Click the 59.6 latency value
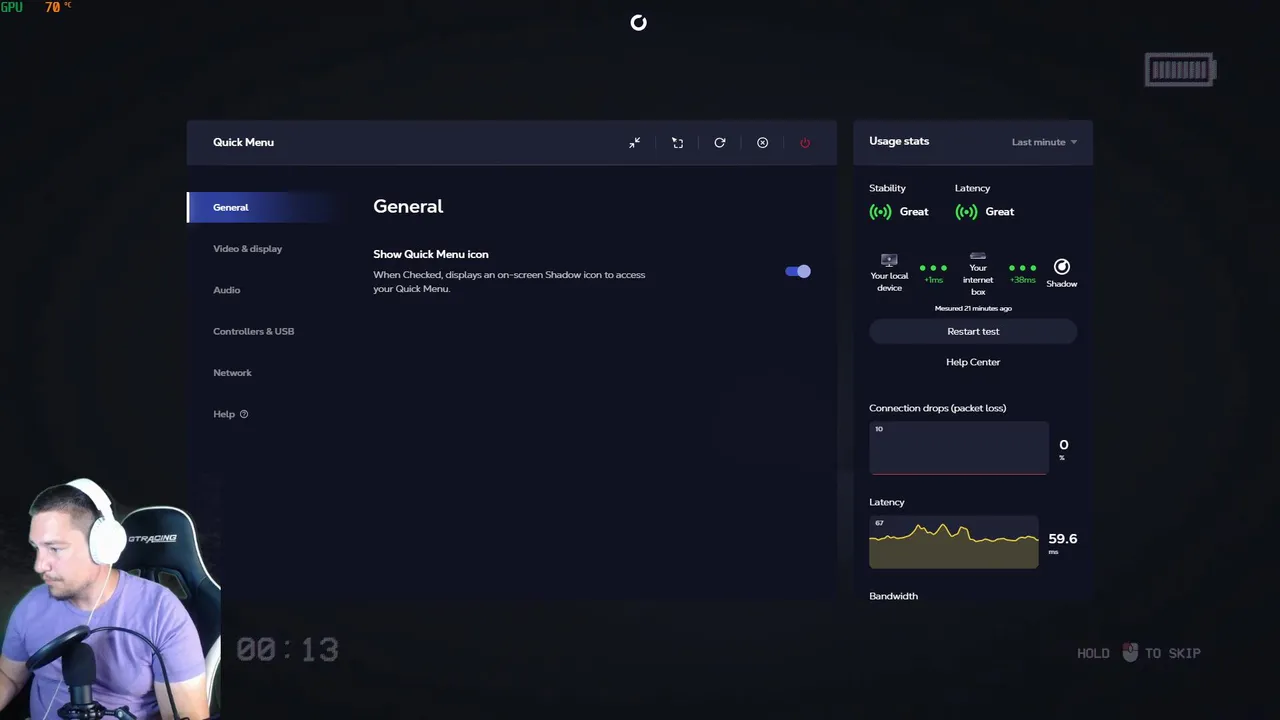 [1063, 538]
